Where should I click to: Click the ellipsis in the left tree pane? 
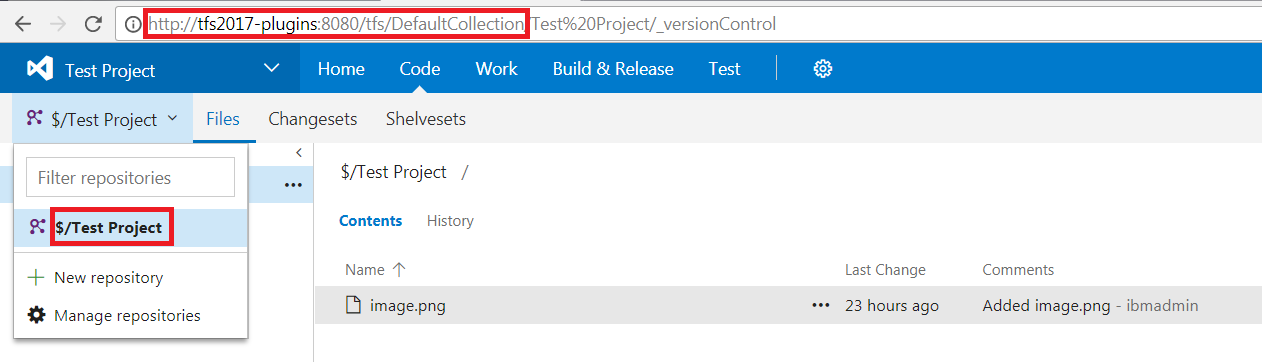[x=293, y=185]
